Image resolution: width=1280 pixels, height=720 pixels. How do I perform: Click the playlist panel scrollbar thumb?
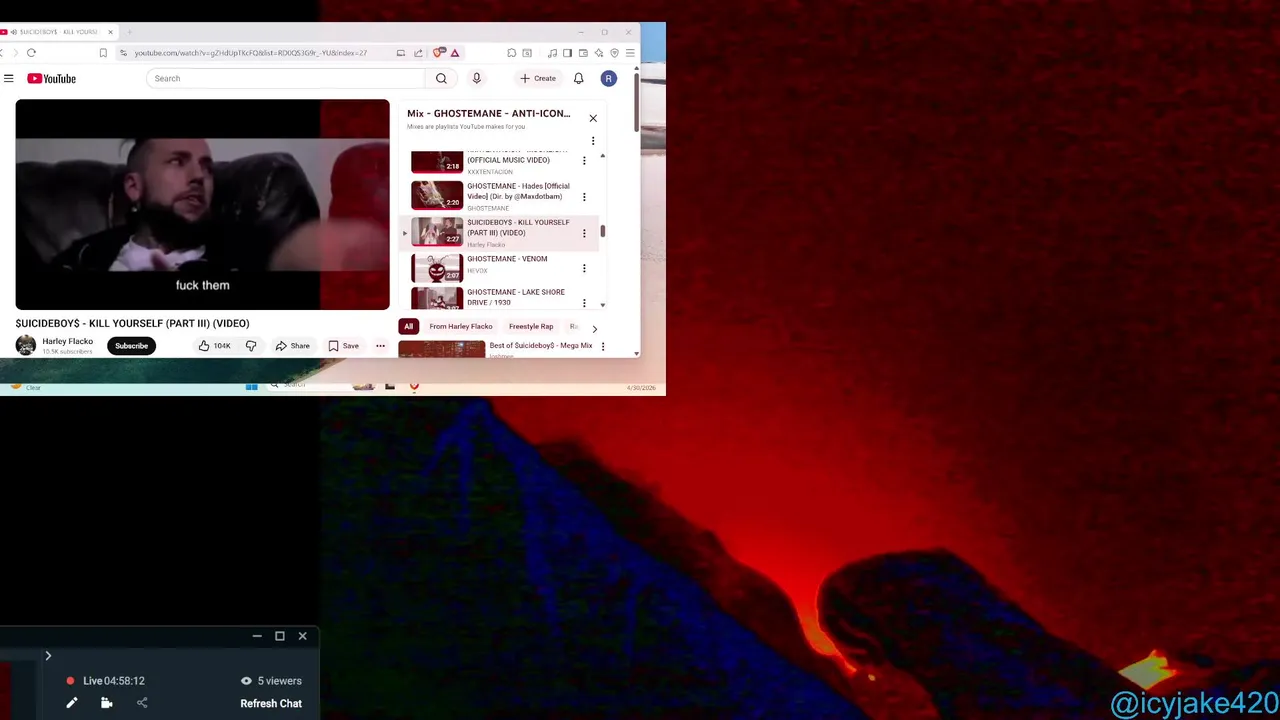[602, 231]
